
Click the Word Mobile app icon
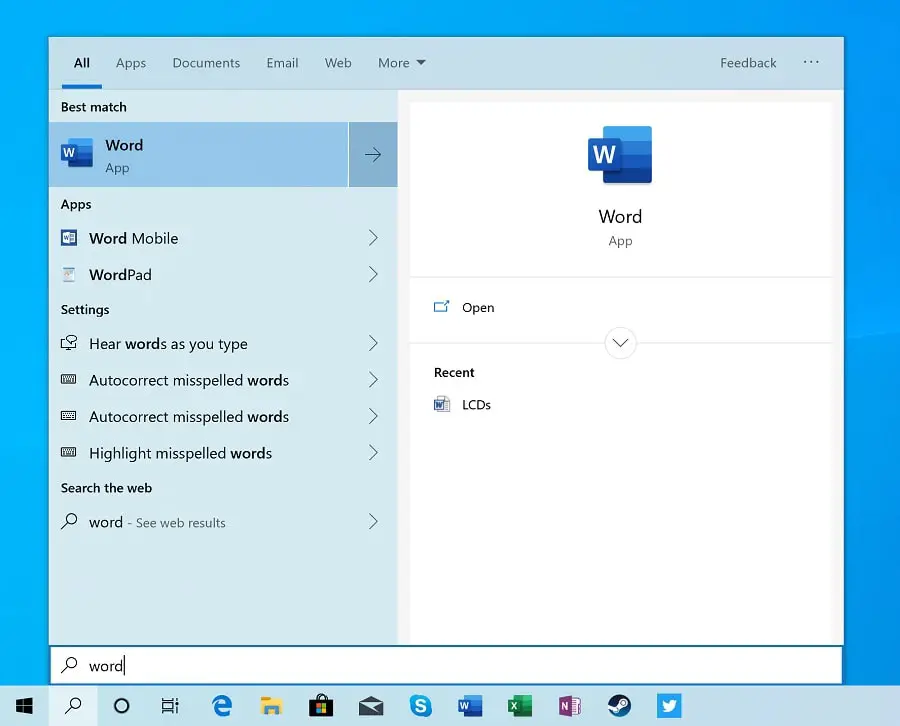pyautogui.click(x=69, y=238)
